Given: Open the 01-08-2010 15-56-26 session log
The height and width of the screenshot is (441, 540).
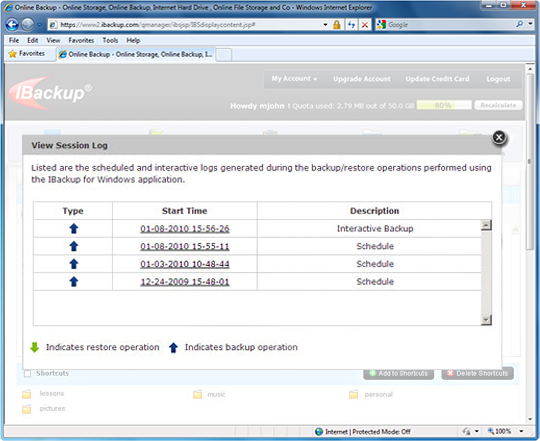Looking at the screenshot, I should (x=185, y=229).
